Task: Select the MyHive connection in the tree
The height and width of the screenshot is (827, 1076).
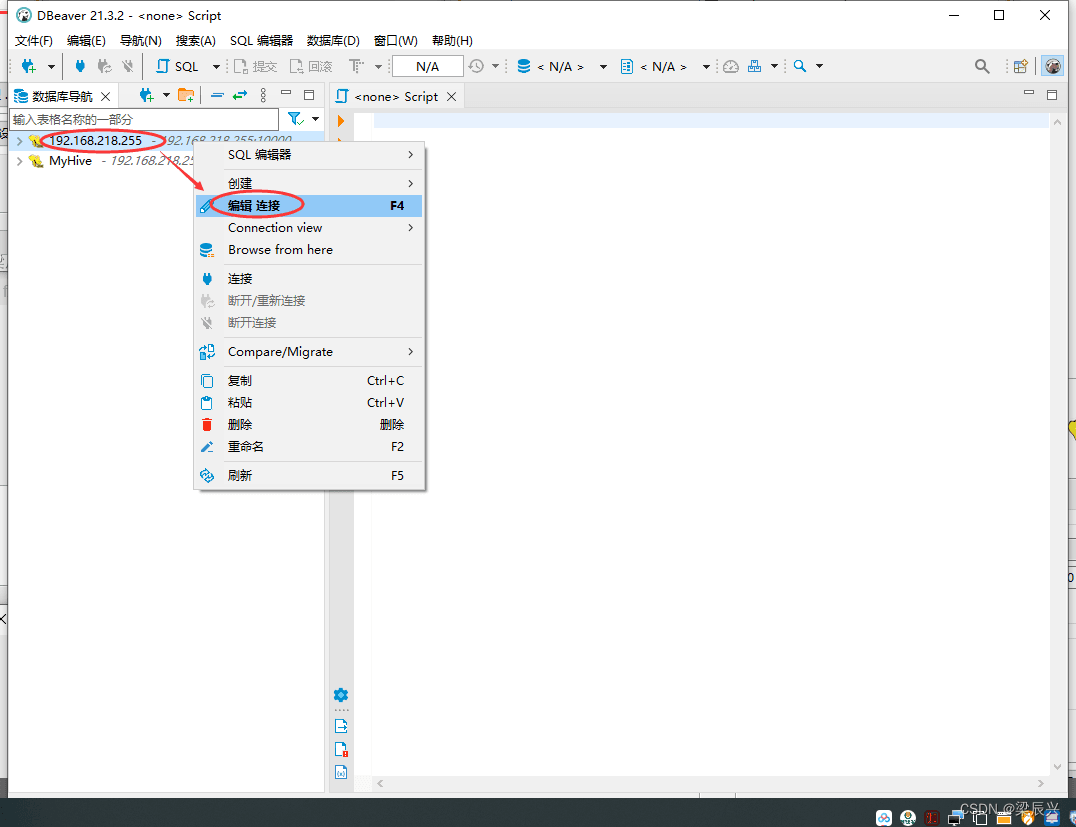Action: point(70,161)
